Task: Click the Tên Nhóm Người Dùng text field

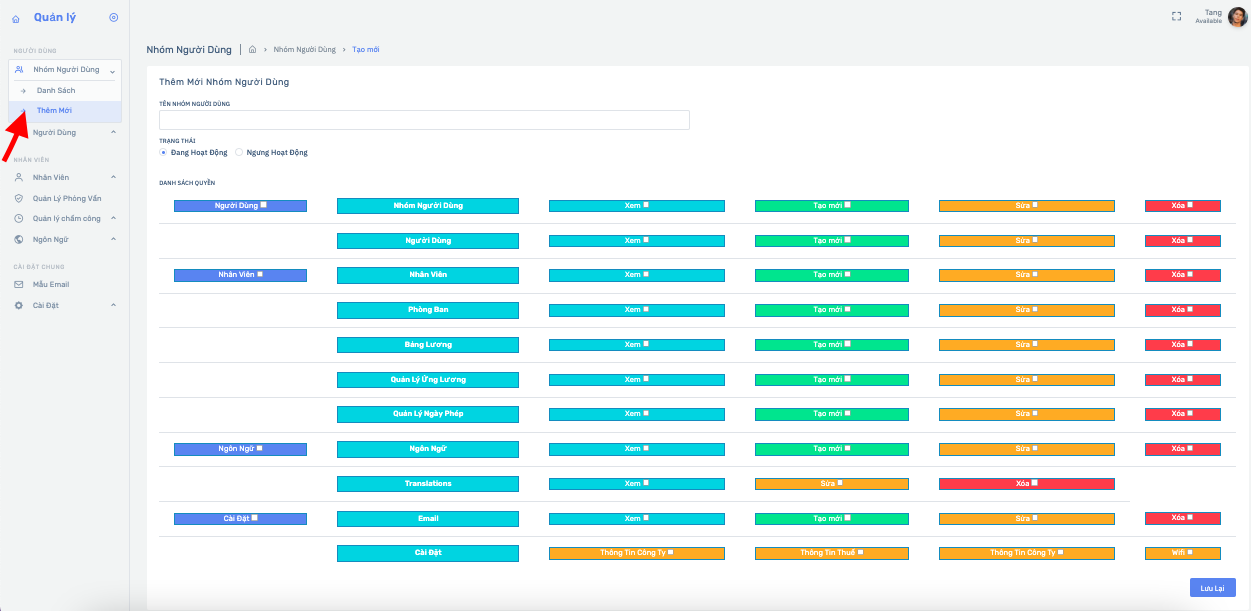Action: coord(424,120)
